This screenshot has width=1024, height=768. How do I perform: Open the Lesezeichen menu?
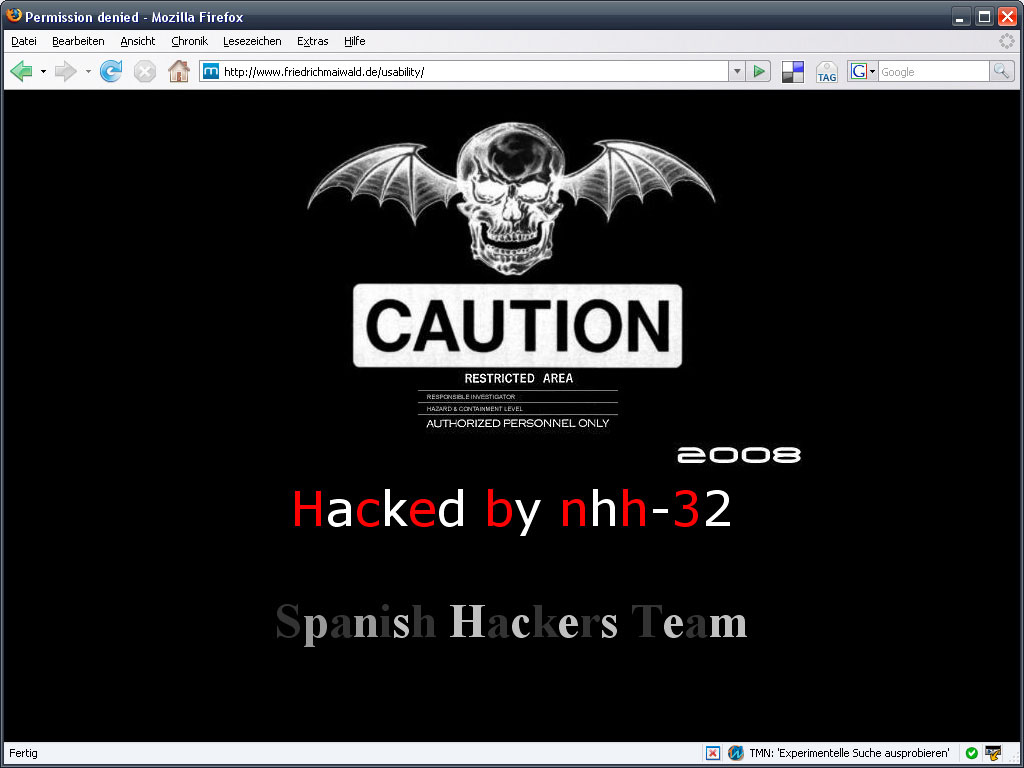pos(252,41)
